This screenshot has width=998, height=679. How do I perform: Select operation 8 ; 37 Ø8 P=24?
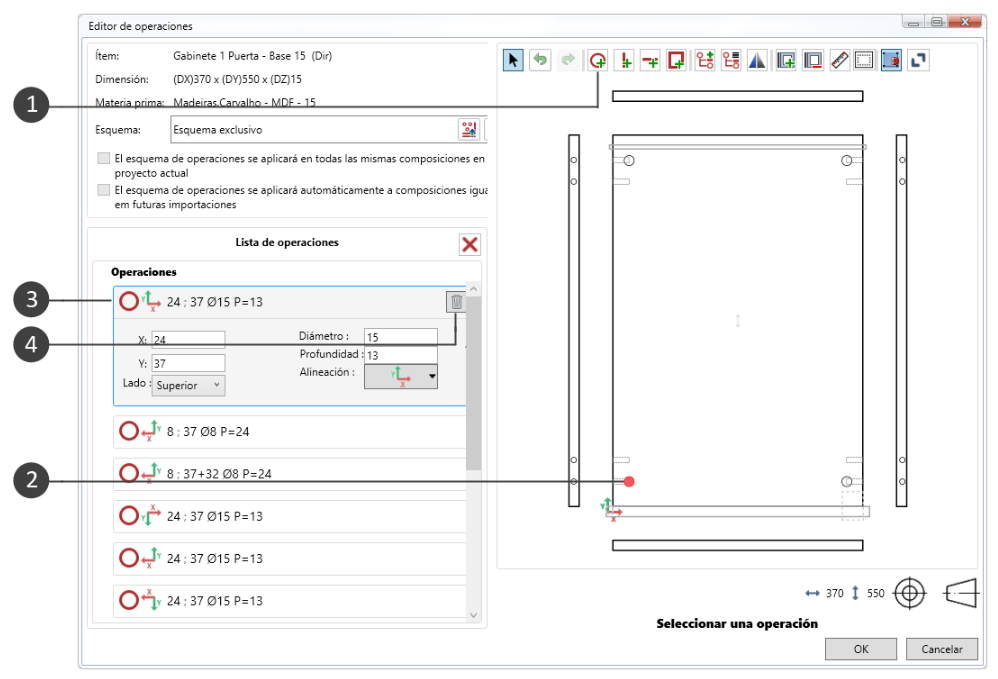click(290, 431)
